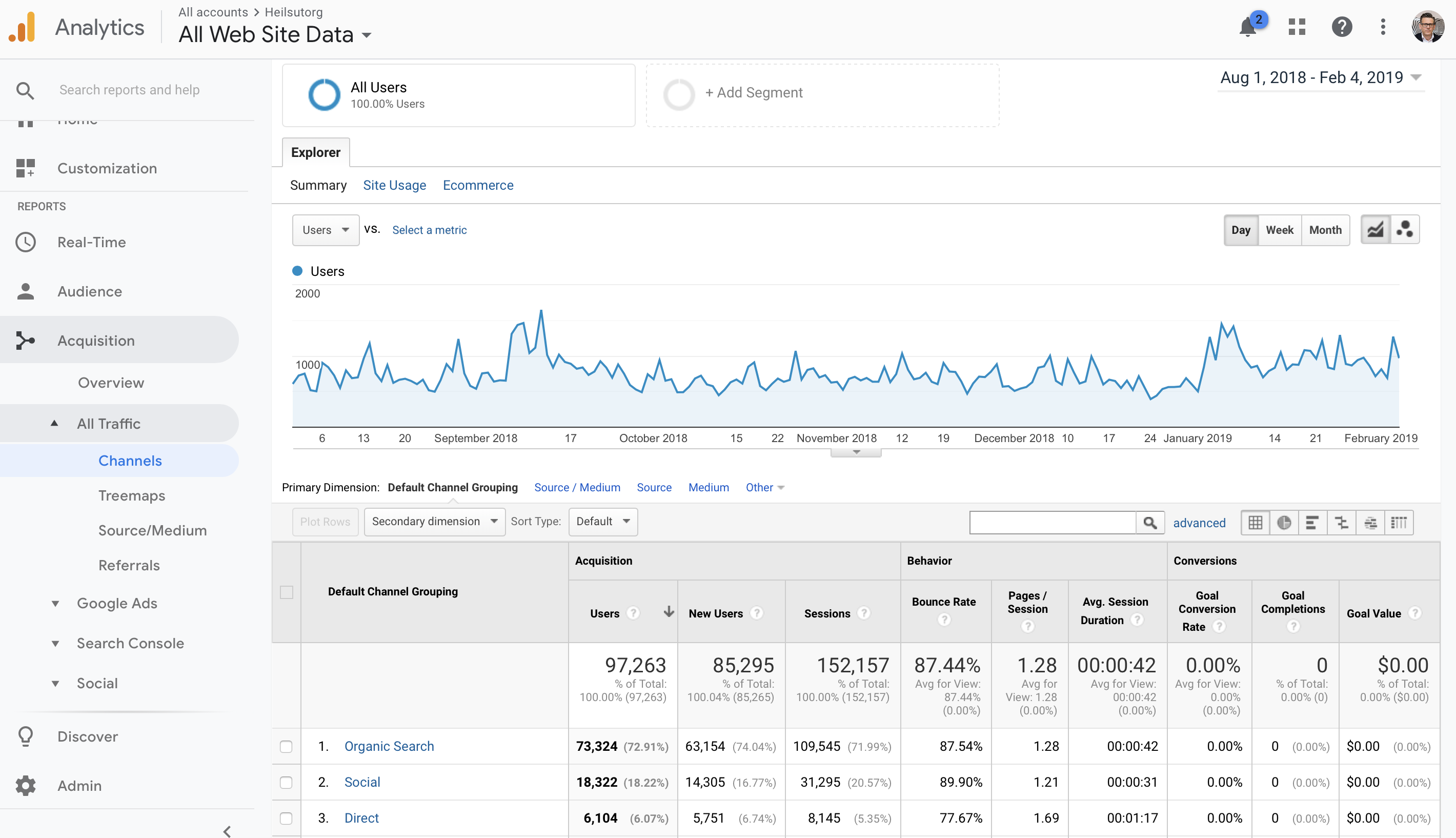Collapse the sidebar with the chevron
Image resolution: width=1456 pixels, height=838 pixels.
coord(227,831)
